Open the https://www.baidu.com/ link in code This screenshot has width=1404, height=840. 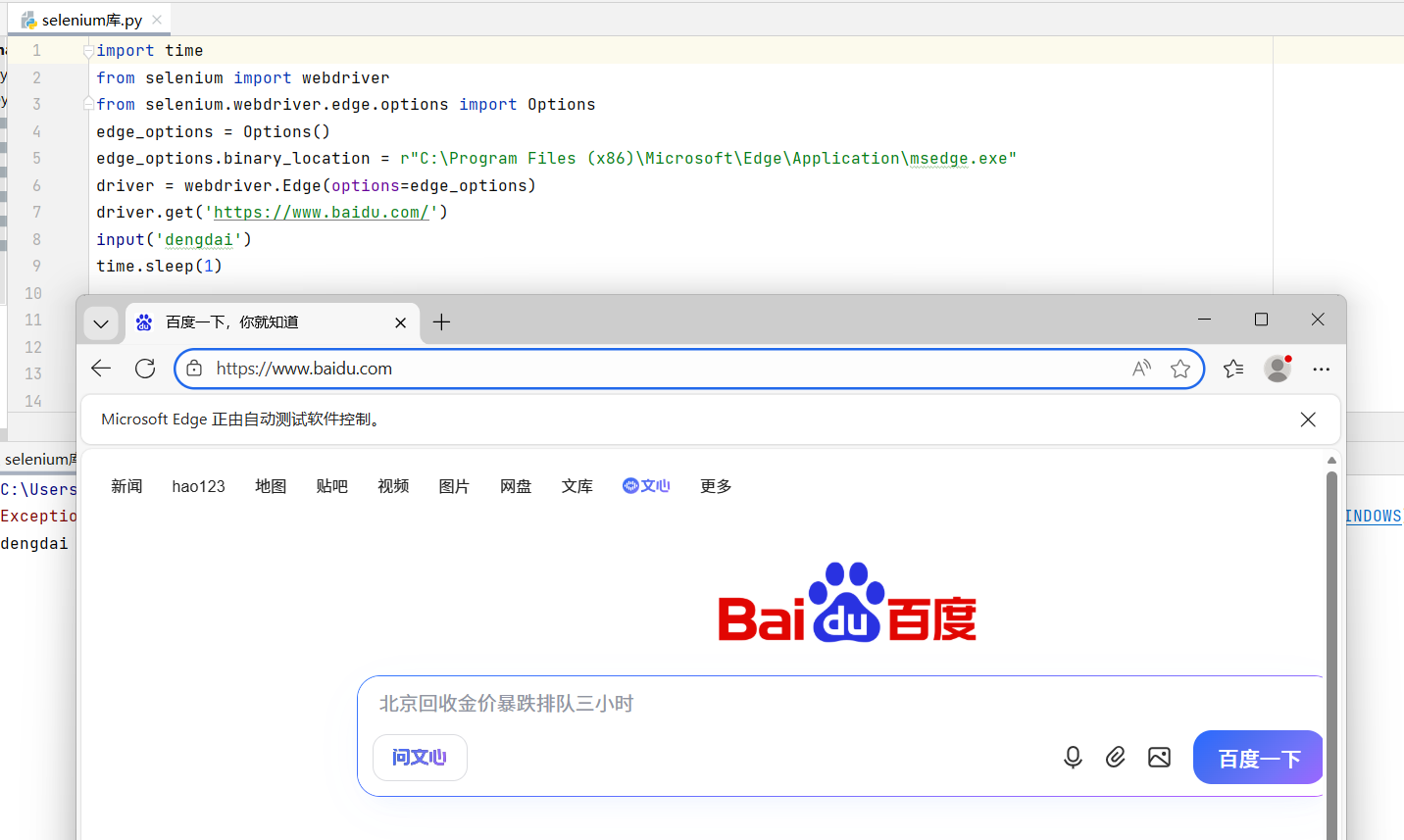click(322, 213)
